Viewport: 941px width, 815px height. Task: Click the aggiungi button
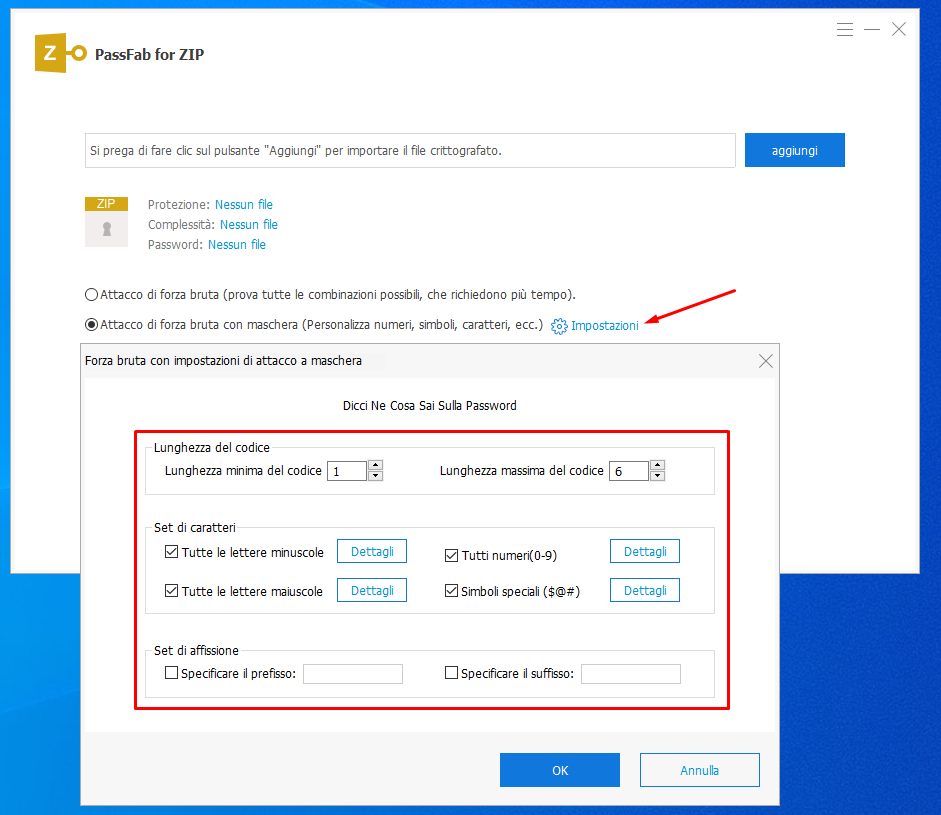click(795, 150)
